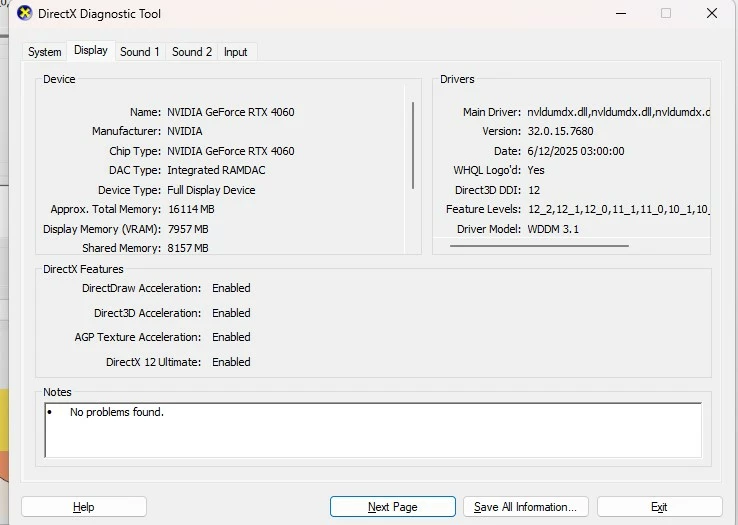The image size is (738, 525).
Task: Open the Sound 2 tab
Action: coord(192,52)
